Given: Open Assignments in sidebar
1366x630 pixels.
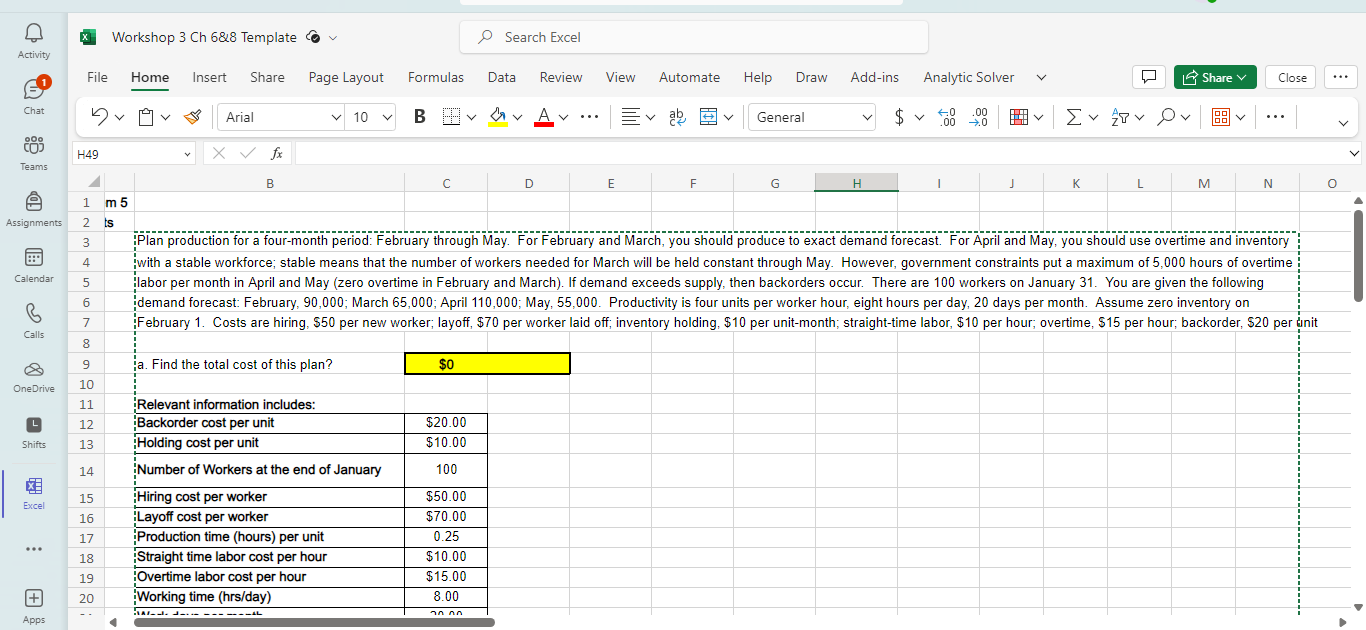Looking at the screenshot, I should [x=34, y=207].
